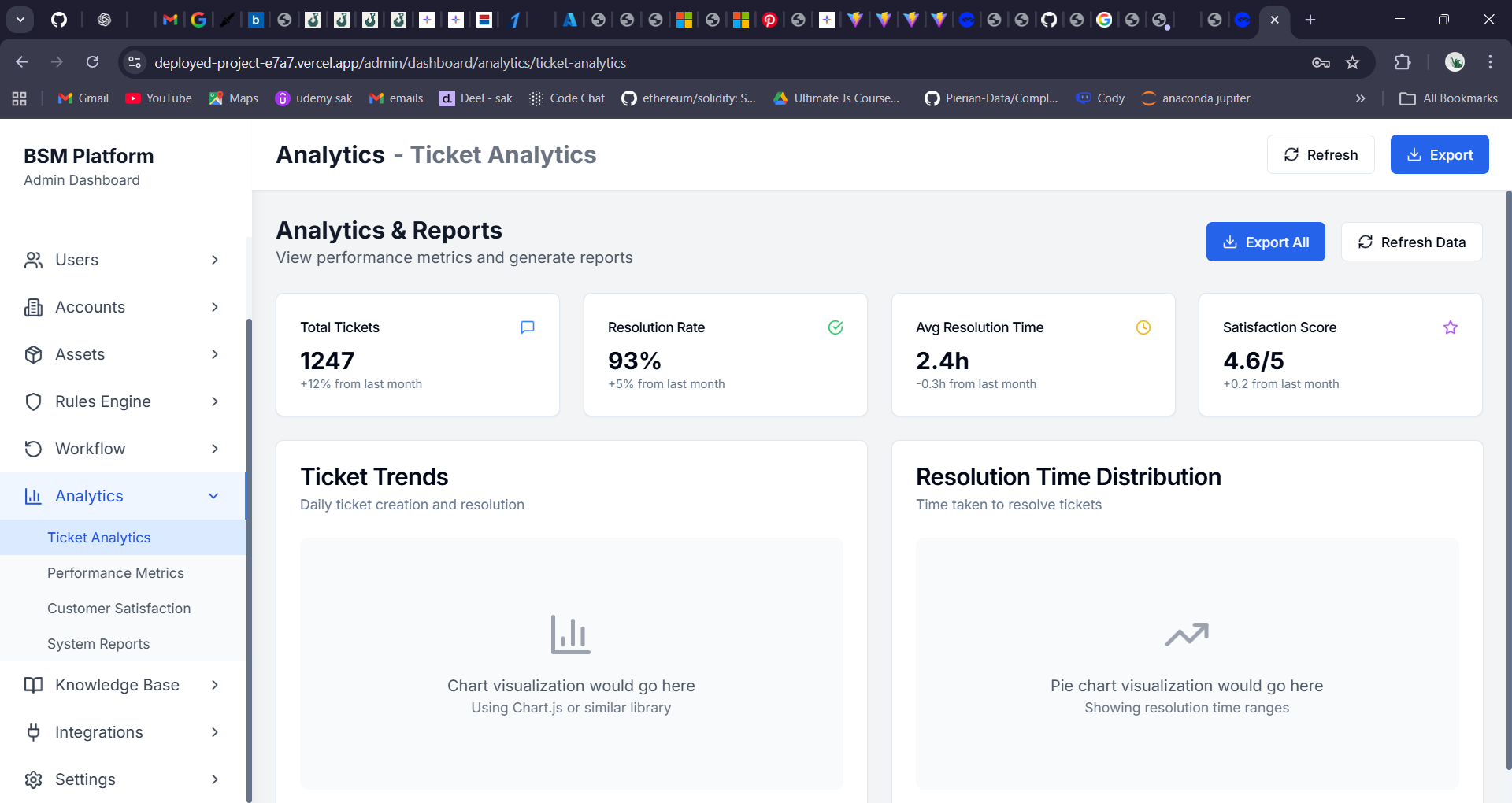The width and height of the screenshot is (1512, 803).
Task: Click the Avg Resolution Time clock icon
Action: point(1143,327)
